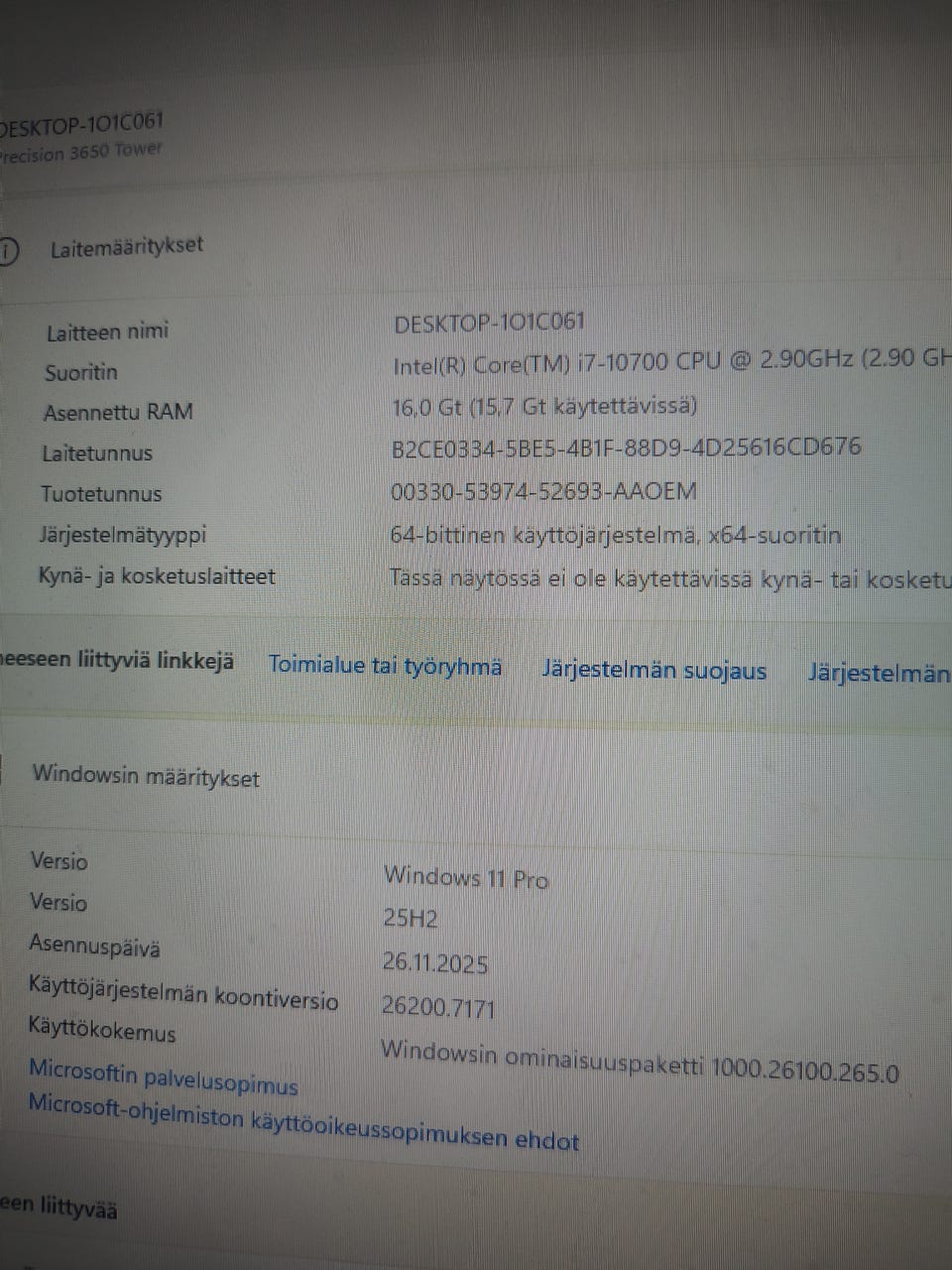Select the 16,0 Gt installed RAM value
The image size is (952, 1270).
click(x=544, y=406)
